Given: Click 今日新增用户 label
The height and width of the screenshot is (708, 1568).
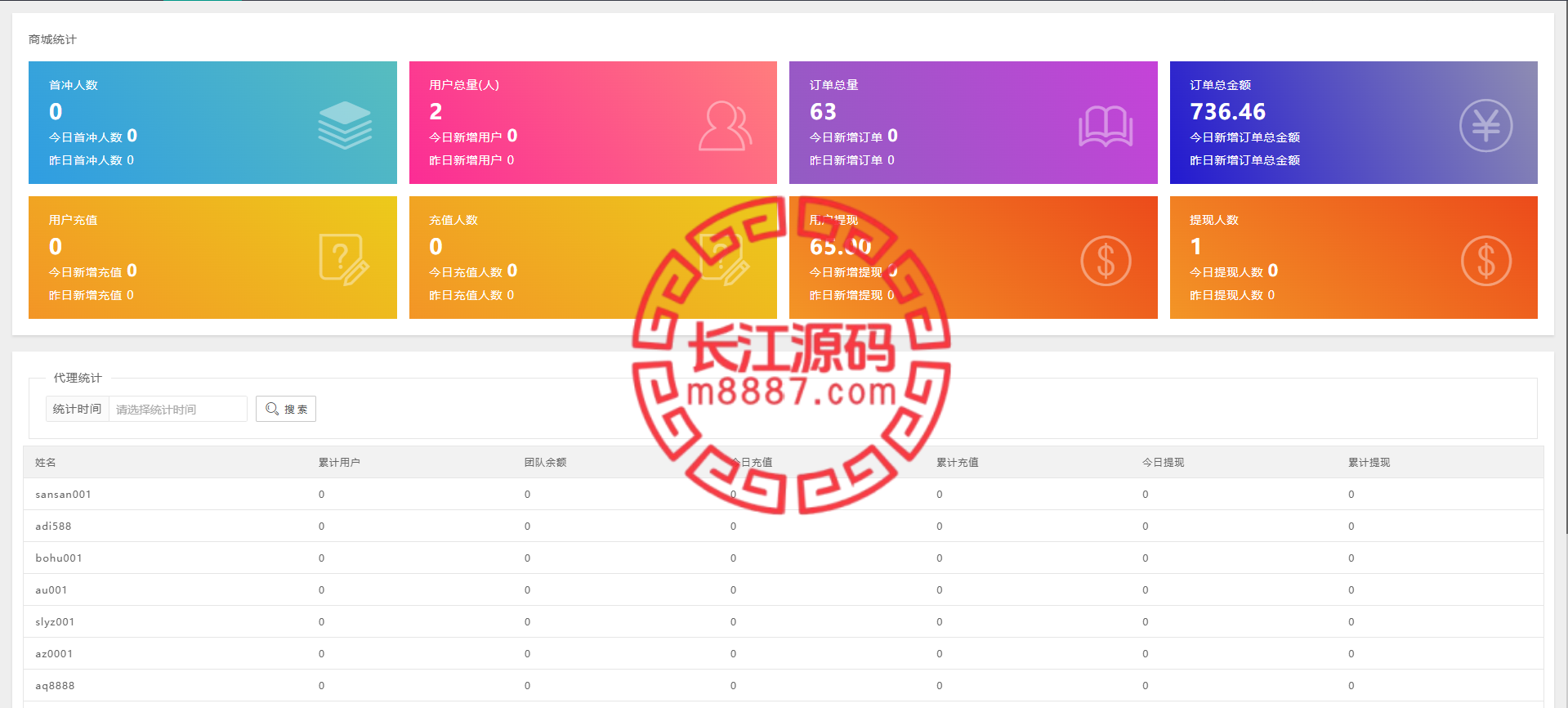Looking at the screenshot, I should click(466, 137).
